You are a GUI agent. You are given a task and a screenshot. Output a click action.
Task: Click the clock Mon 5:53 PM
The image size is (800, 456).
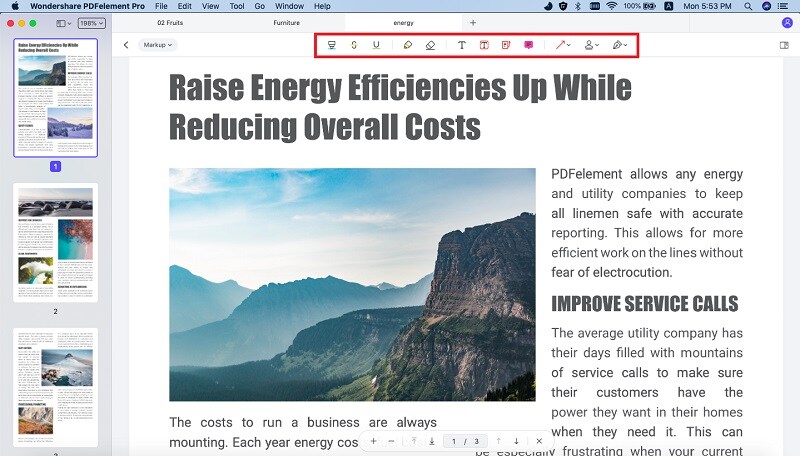707,6
